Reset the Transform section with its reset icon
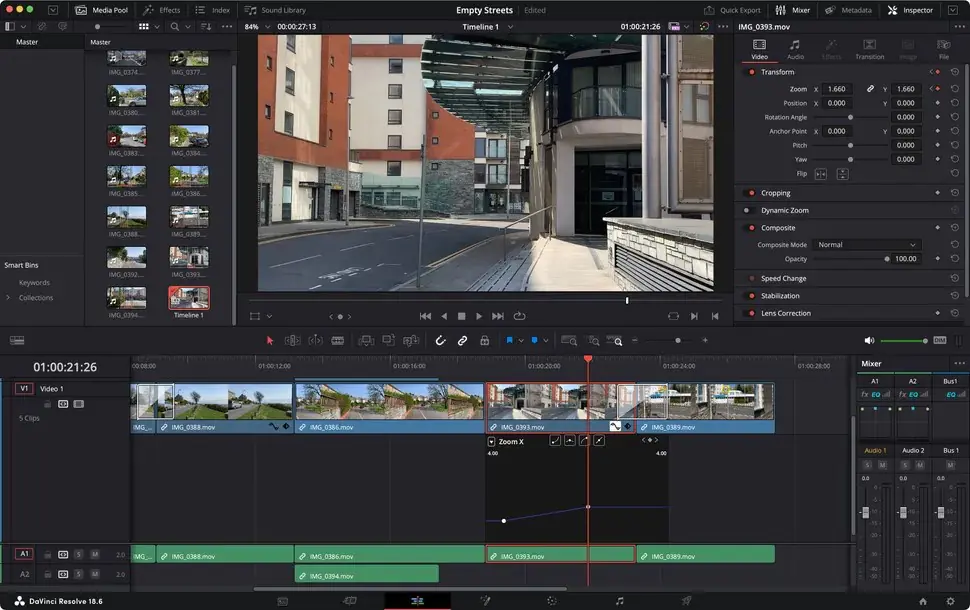This screenshot has width=970, height=610. (x=954, y=72)
